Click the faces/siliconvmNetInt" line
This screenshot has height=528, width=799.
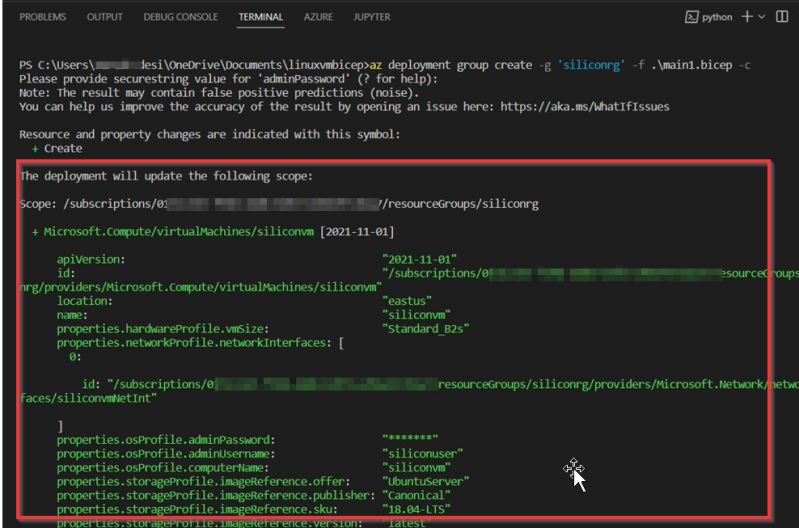click(88, 398)
